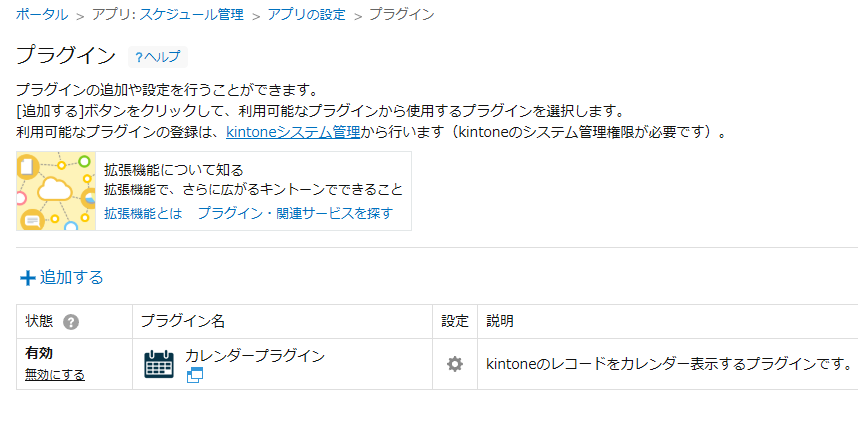The height and width of the screenshot is (436, 858).
Task: Click the 有効 status label
Action: pyautogui.click(x=39, y=353)
